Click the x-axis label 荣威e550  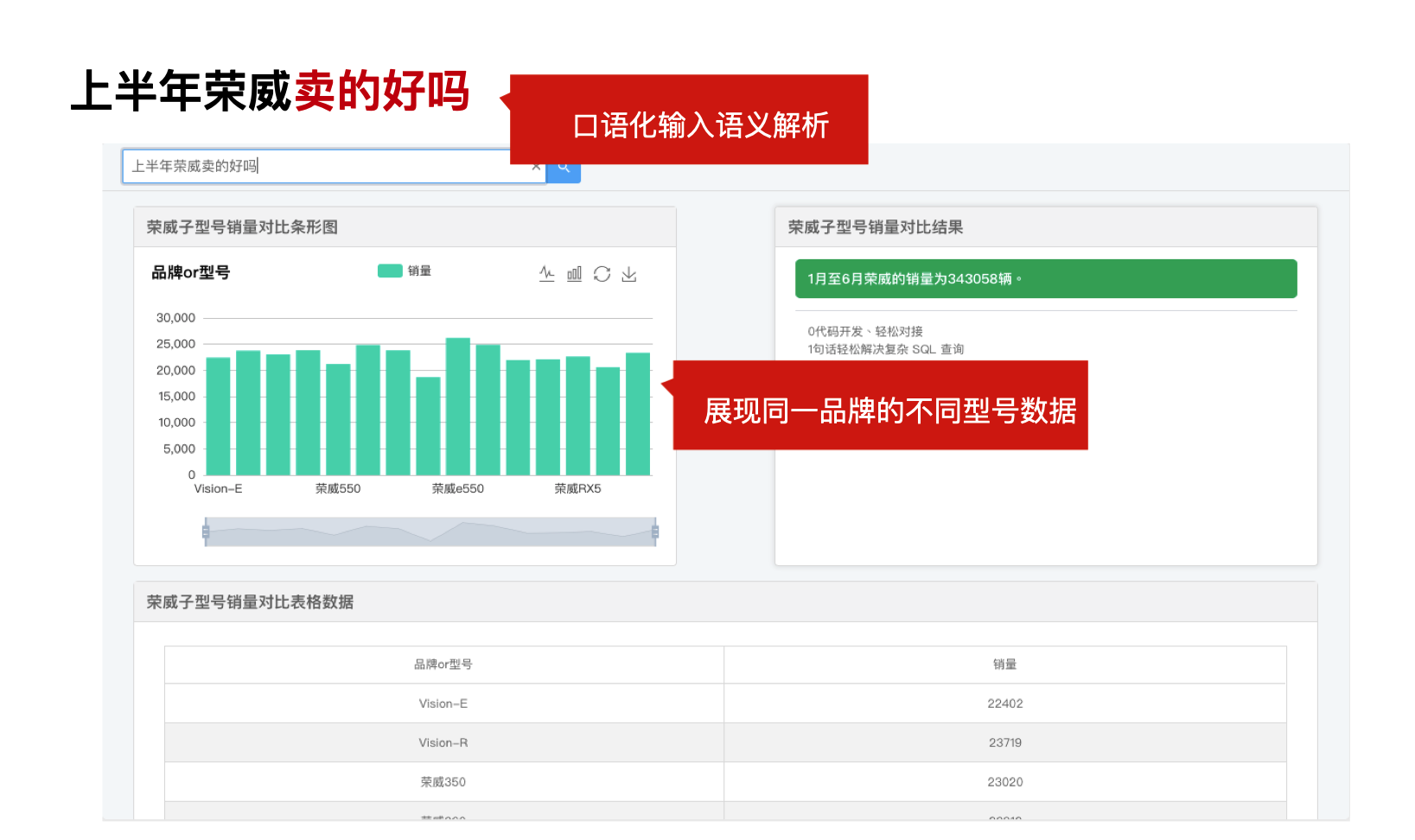tap(458, 488)
